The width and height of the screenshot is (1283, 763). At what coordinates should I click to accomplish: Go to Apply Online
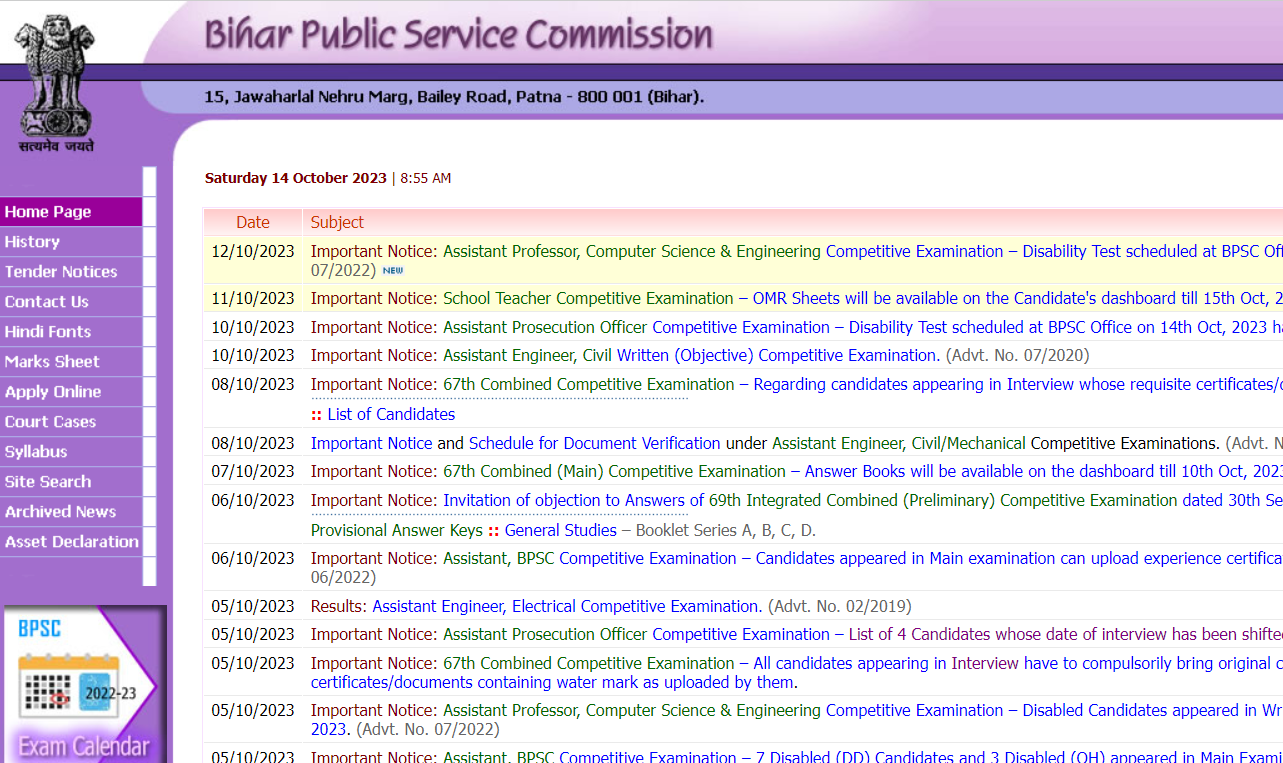(x=71, y=392)
